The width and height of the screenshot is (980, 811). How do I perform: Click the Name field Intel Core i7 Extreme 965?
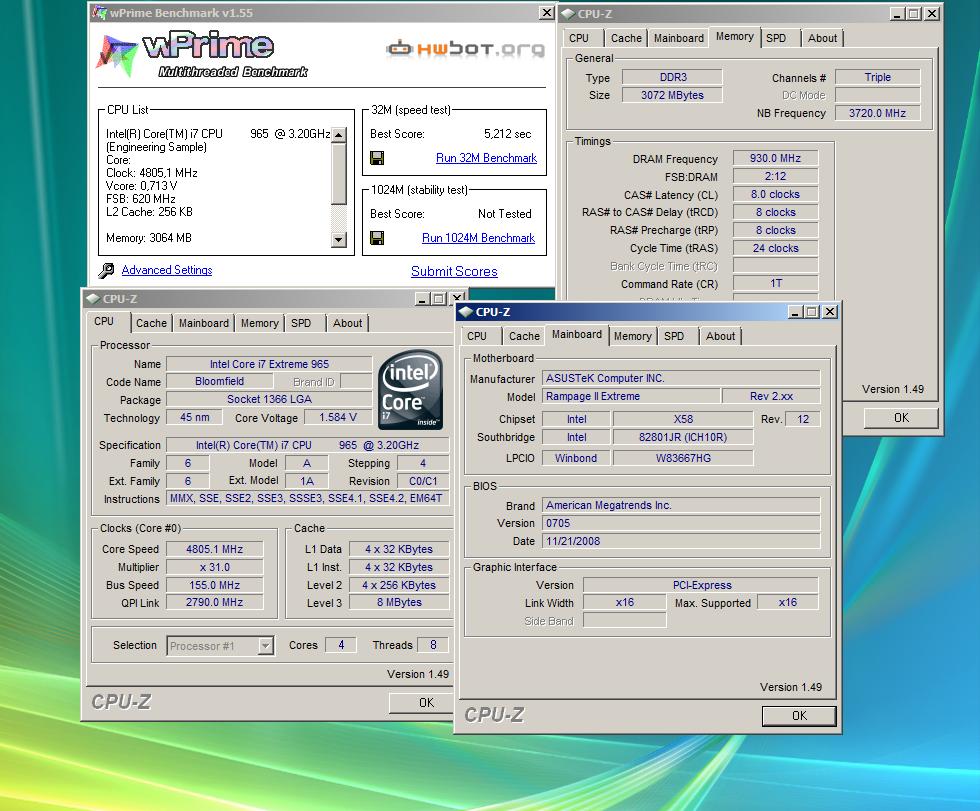tap(269, 364)
